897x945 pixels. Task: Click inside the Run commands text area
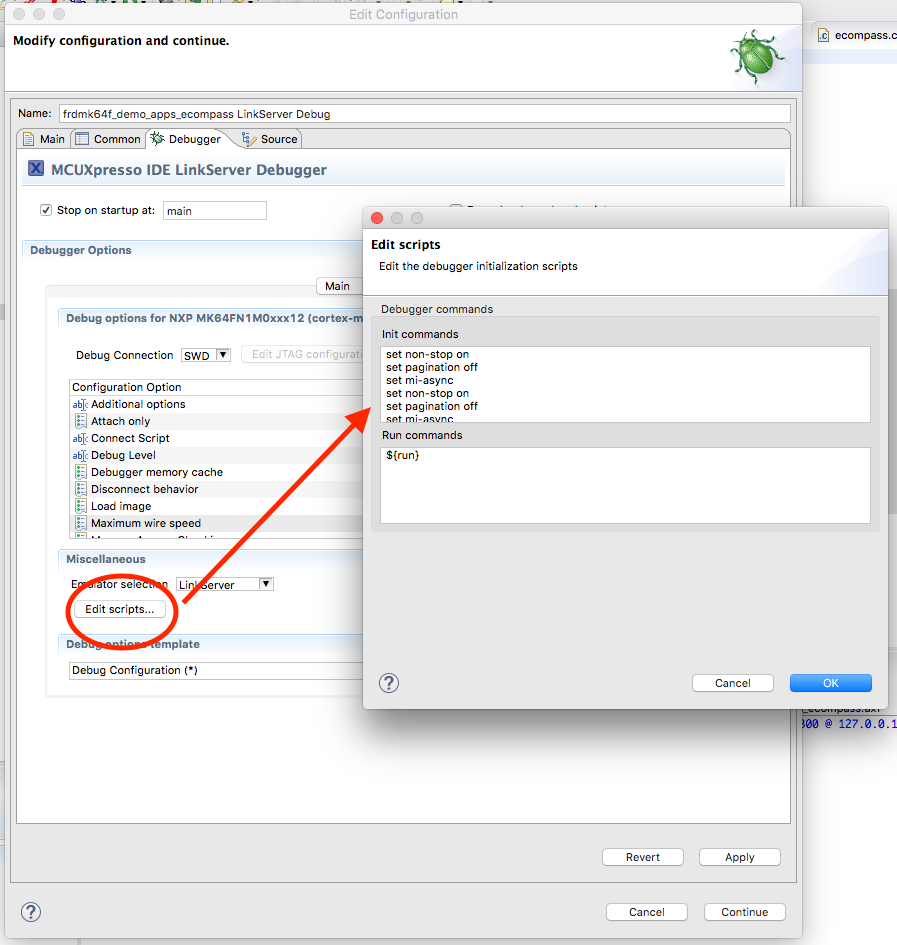(x=626, y=485)
